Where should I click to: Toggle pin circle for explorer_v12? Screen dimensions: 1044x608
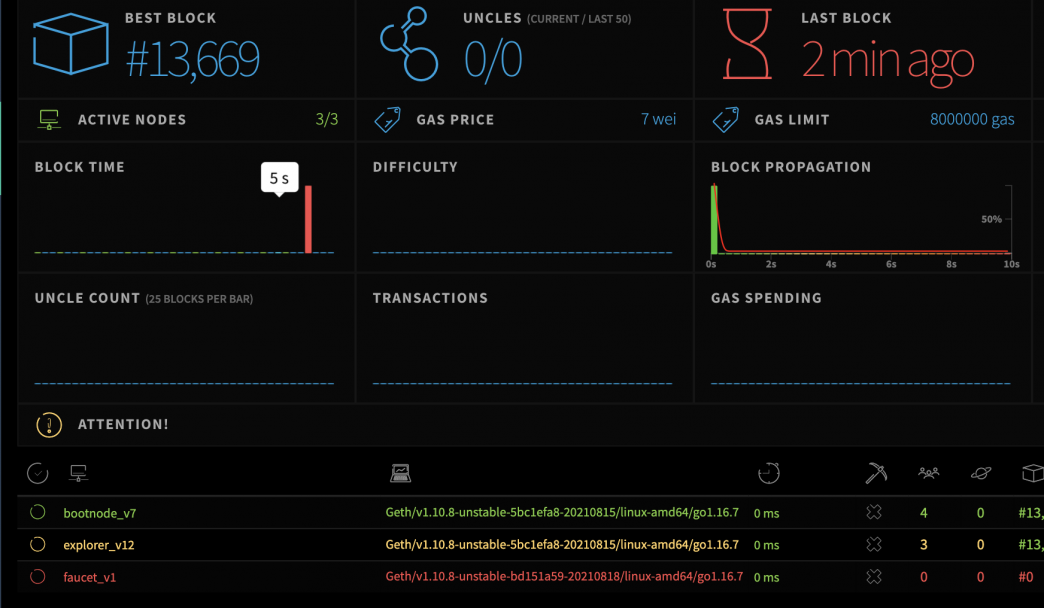click(x=38, y=545)
